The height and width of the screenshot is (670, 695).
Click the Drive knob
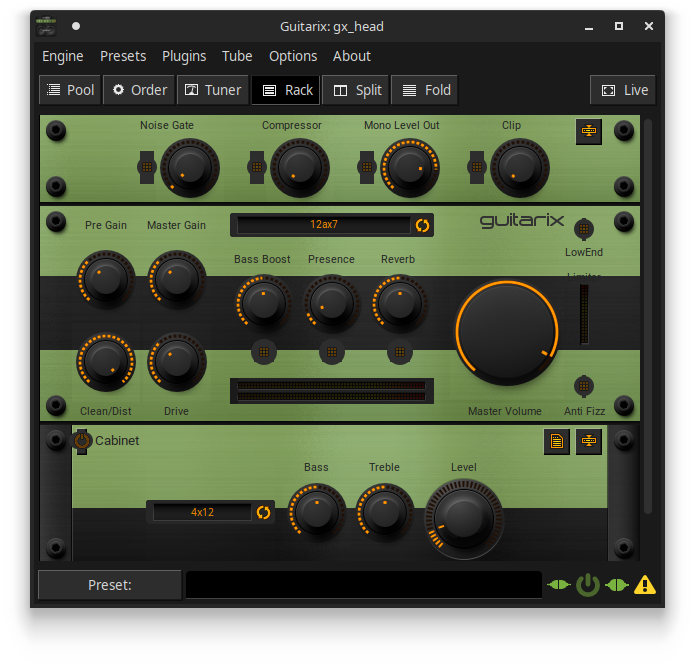click(176, 362)
